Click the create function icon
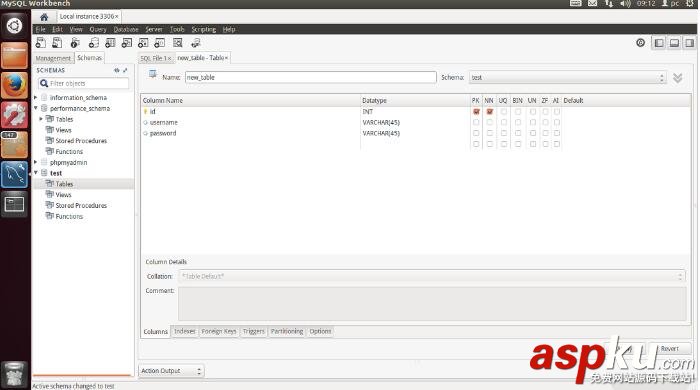The image size is (700, 390). click(x=160, y=43)
